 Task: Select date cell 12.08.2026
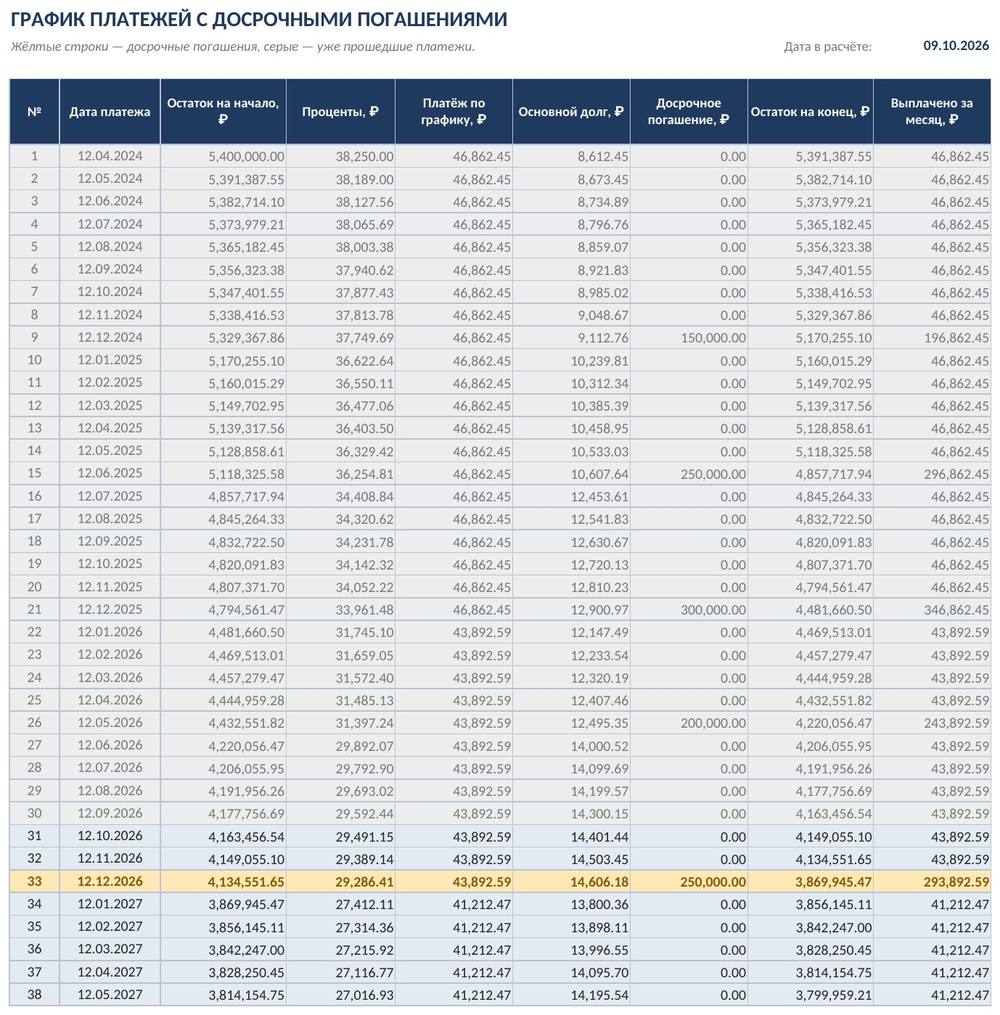pyautogui.click(x=109, y=790)
